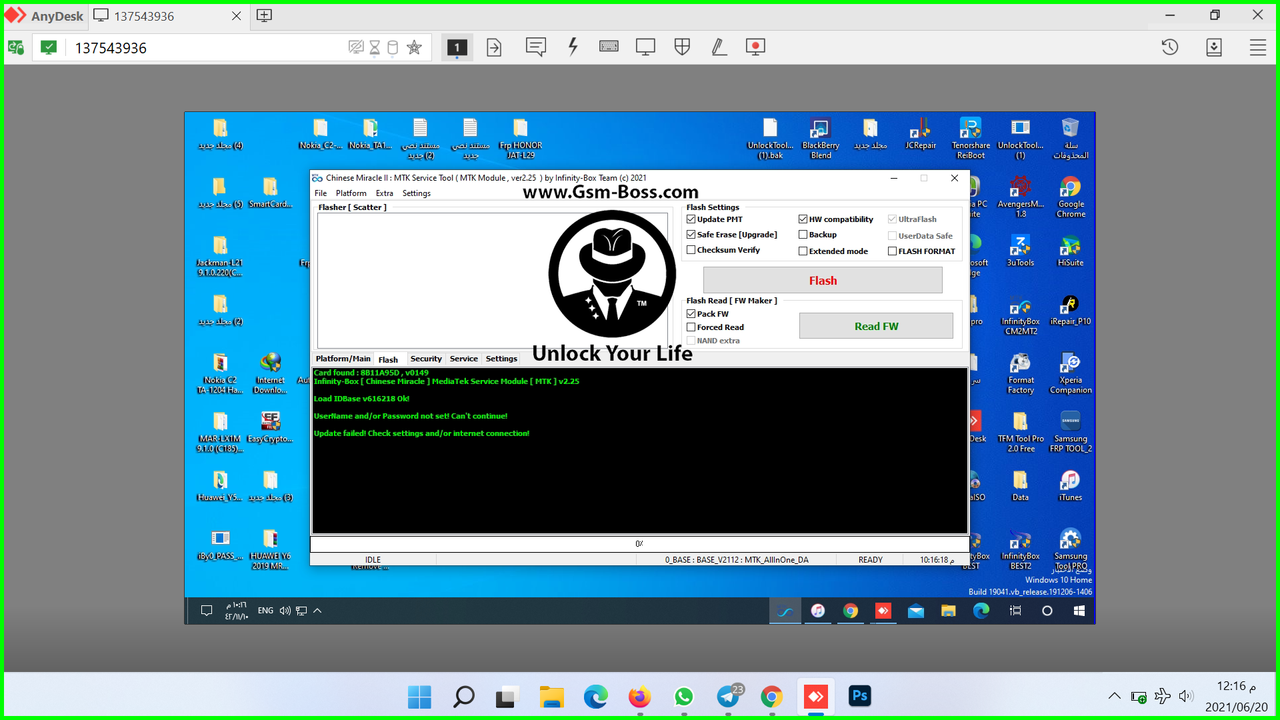Expand hidden tray icons on host taskbar

[x=1114, y=696]
